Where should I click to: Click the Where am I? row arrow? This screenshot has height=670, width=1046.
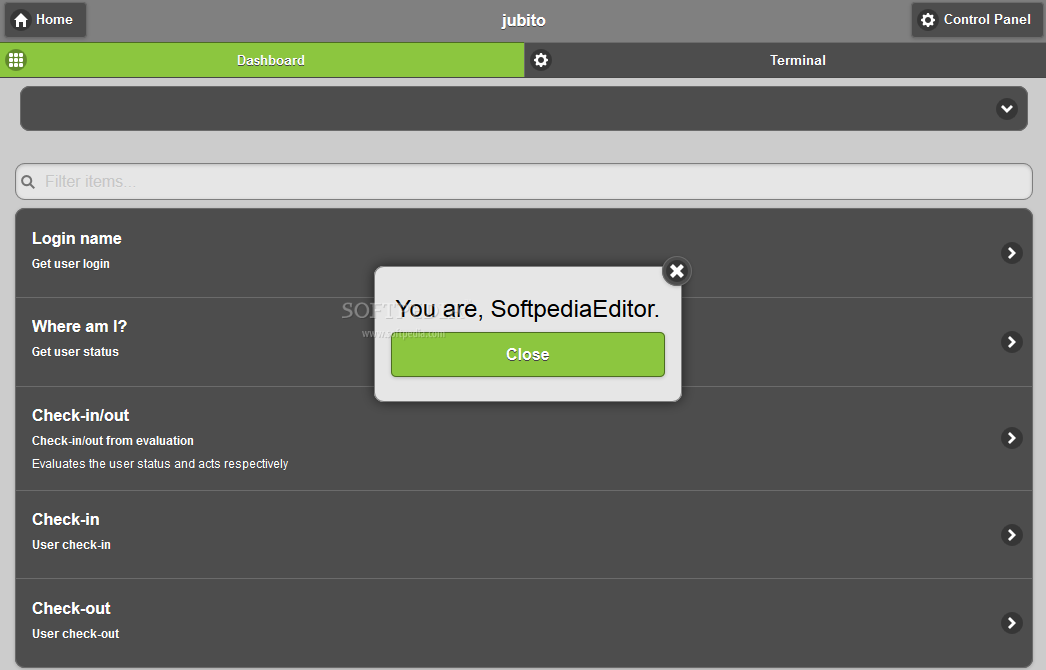[x=1011, y=342]
